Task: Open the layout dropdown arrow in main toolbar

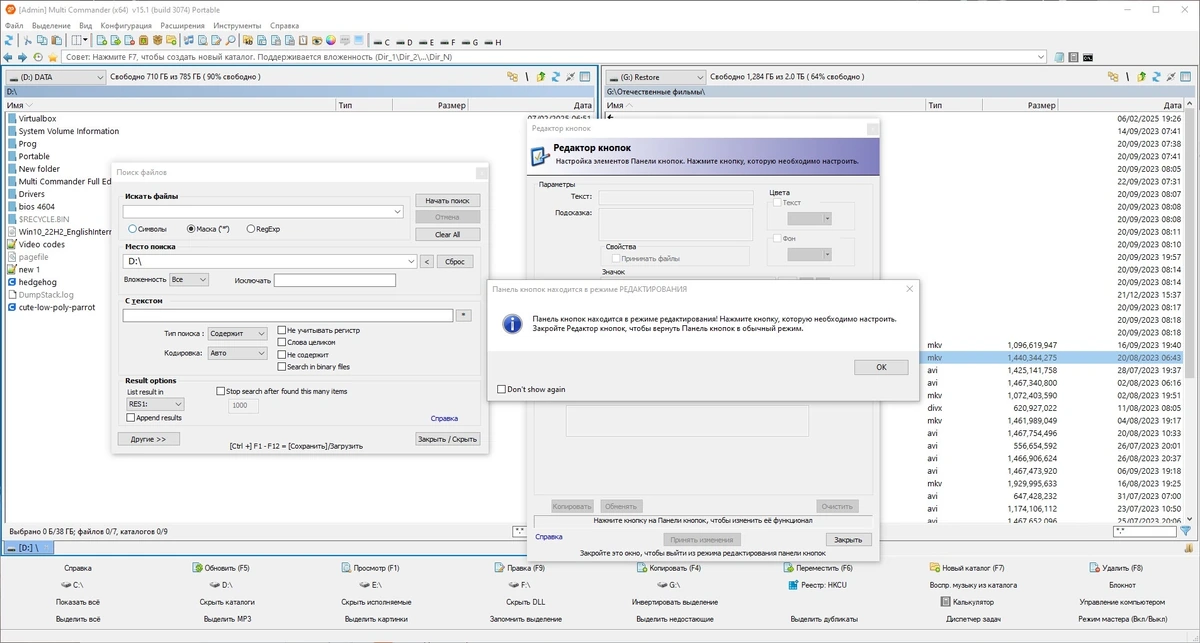Action: click(86, 41)
